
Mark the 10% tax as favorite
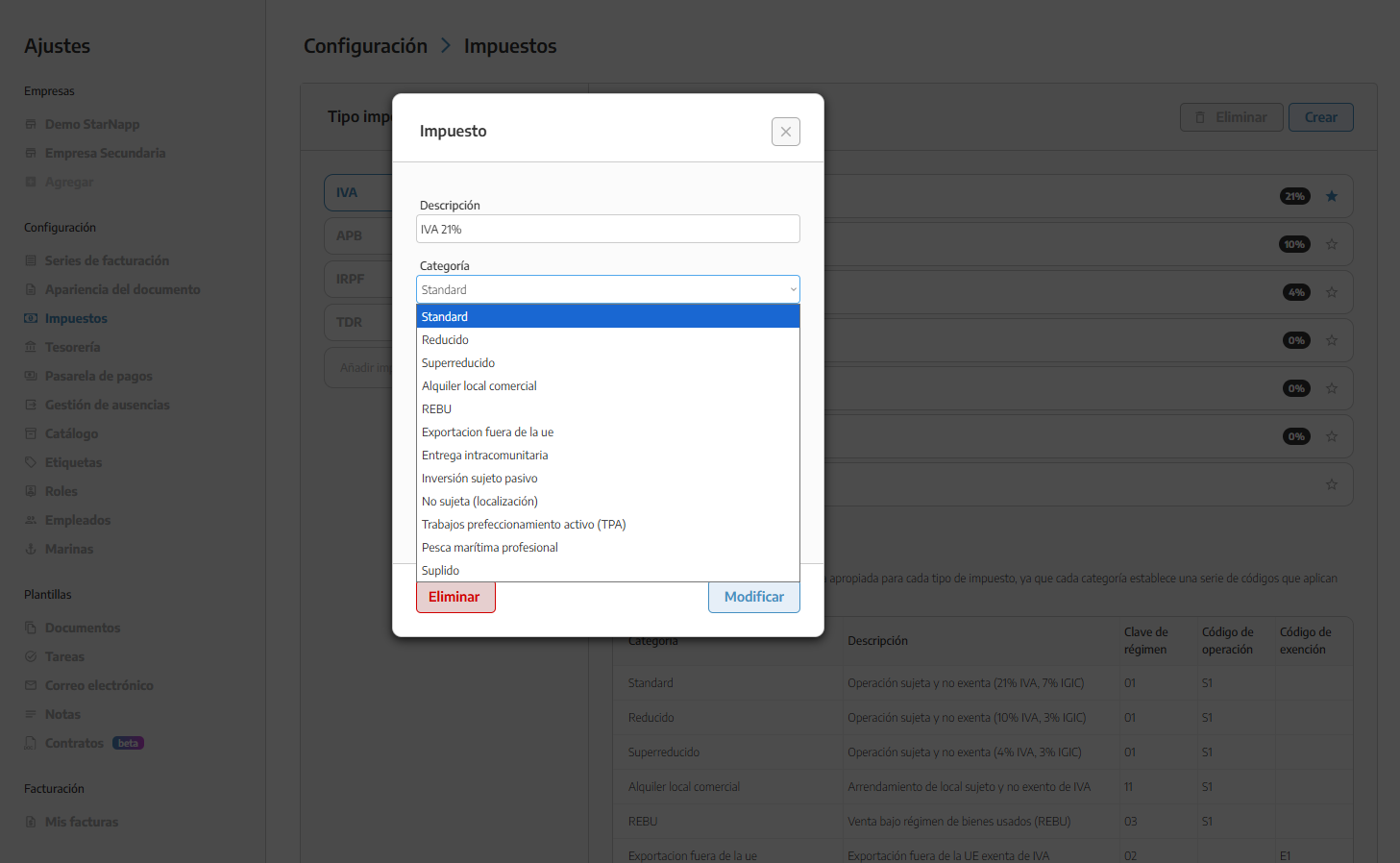(x=1332, y=244)
